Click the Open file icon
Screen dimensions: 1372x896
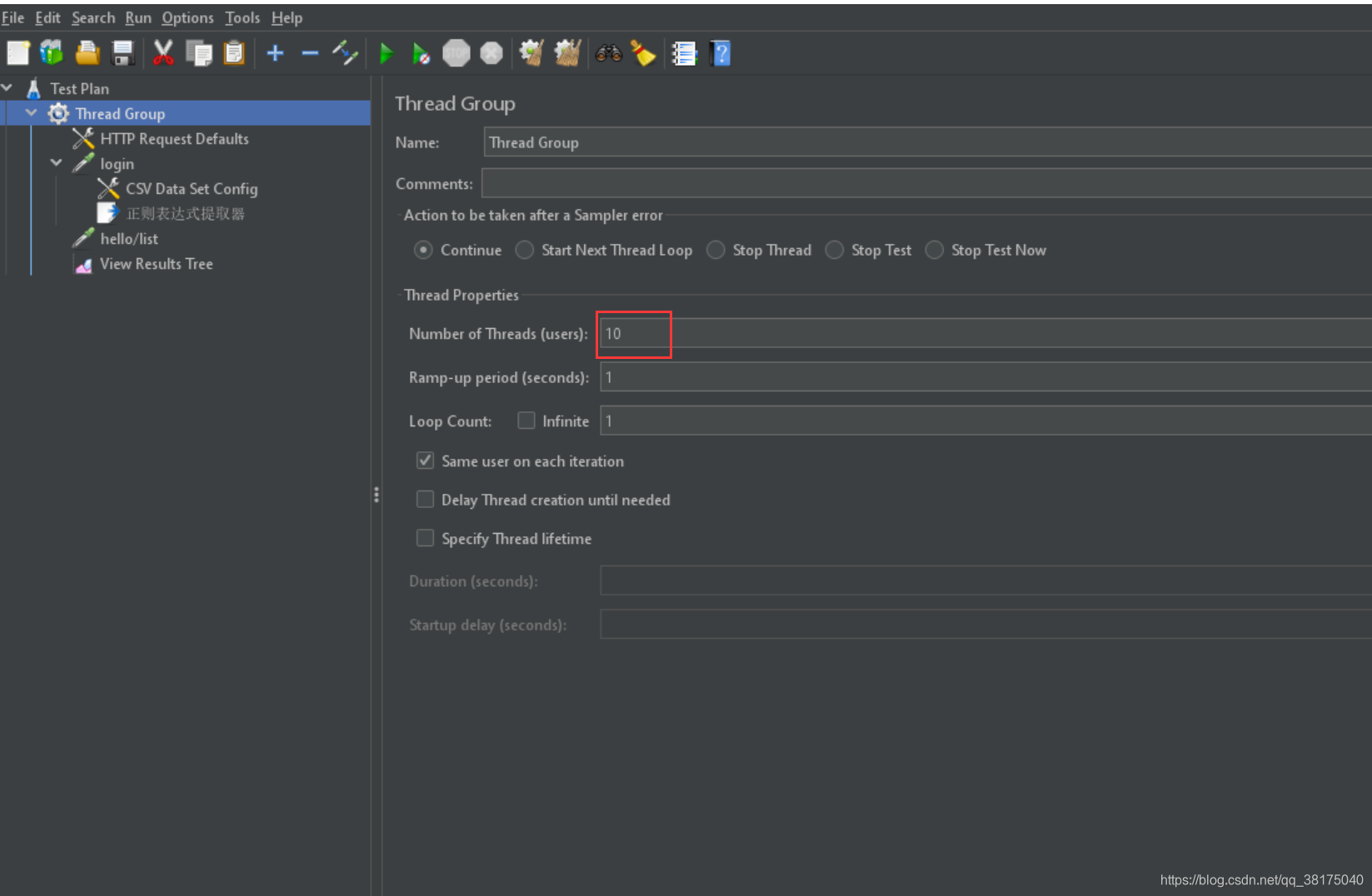click(87, 53)
